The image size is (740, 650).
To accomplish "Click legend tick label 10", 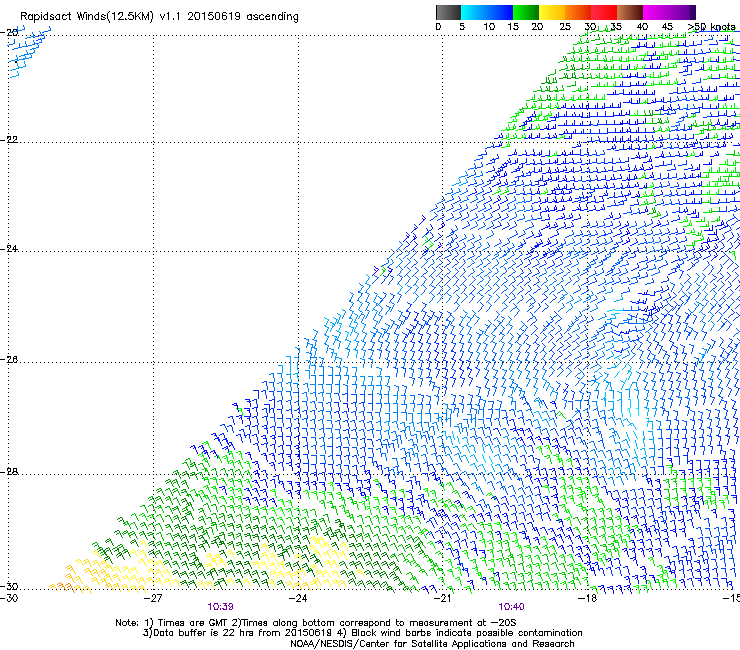I will point(489,27).
